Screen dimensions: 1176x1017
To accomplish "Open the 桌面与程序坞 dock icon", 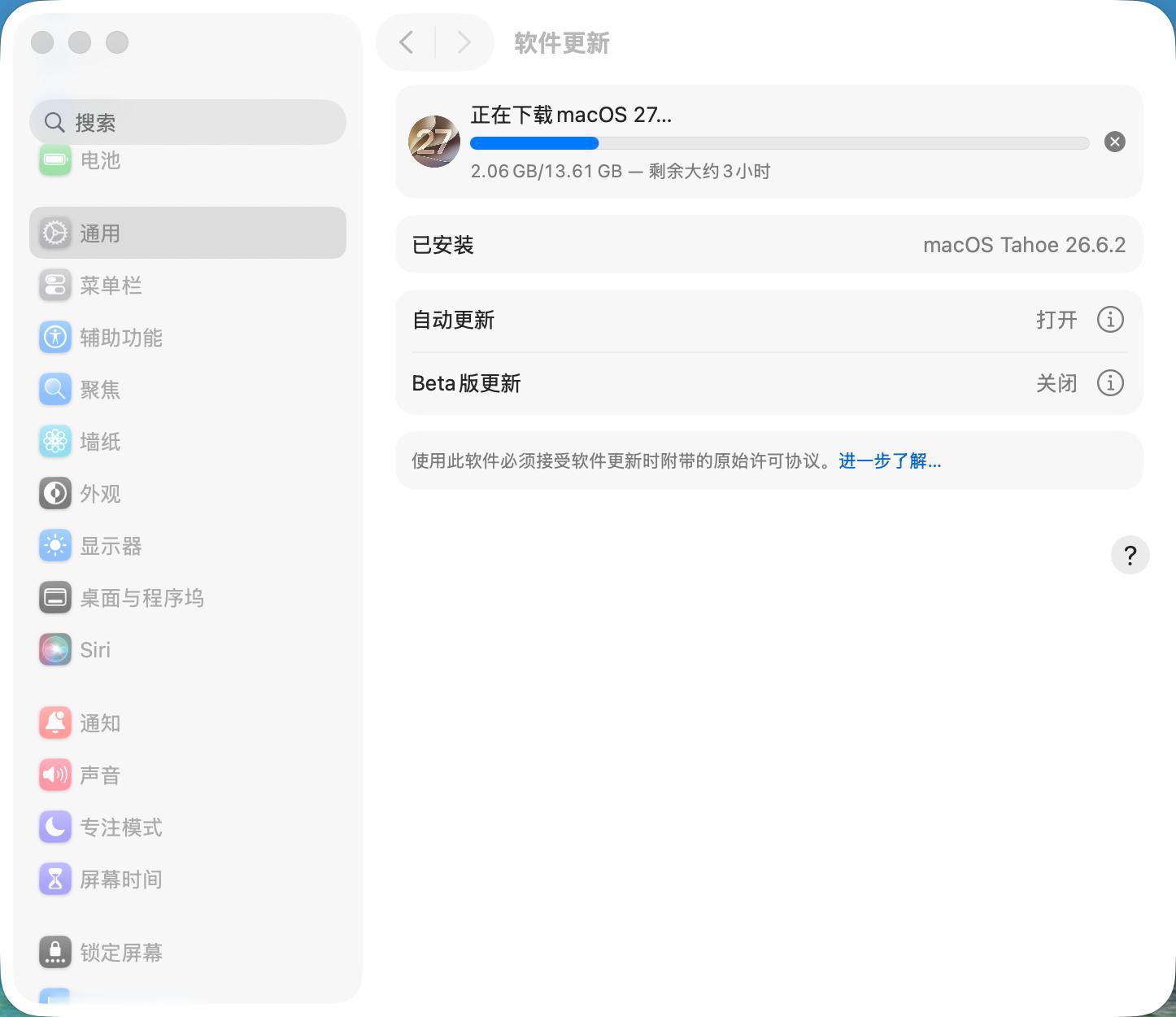I will [55, 598].
